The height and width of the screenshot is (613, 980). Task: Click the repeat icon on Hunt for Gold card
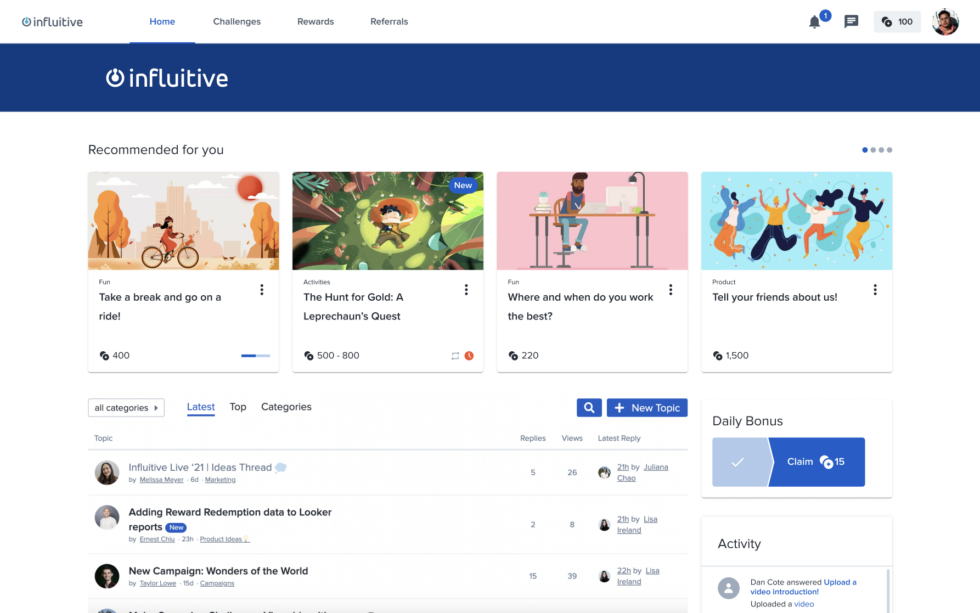pyautogui.click(x=452, y=355)
